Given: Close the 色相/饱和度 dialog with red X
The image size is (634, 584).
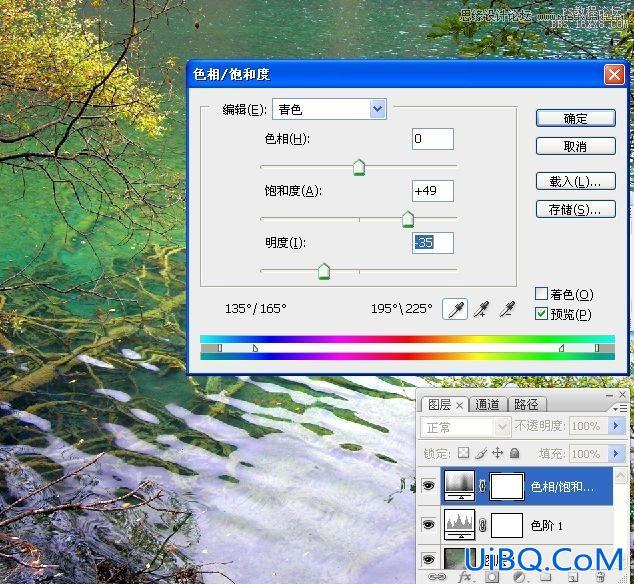Looking at the screenshot, I should (614, 74).
